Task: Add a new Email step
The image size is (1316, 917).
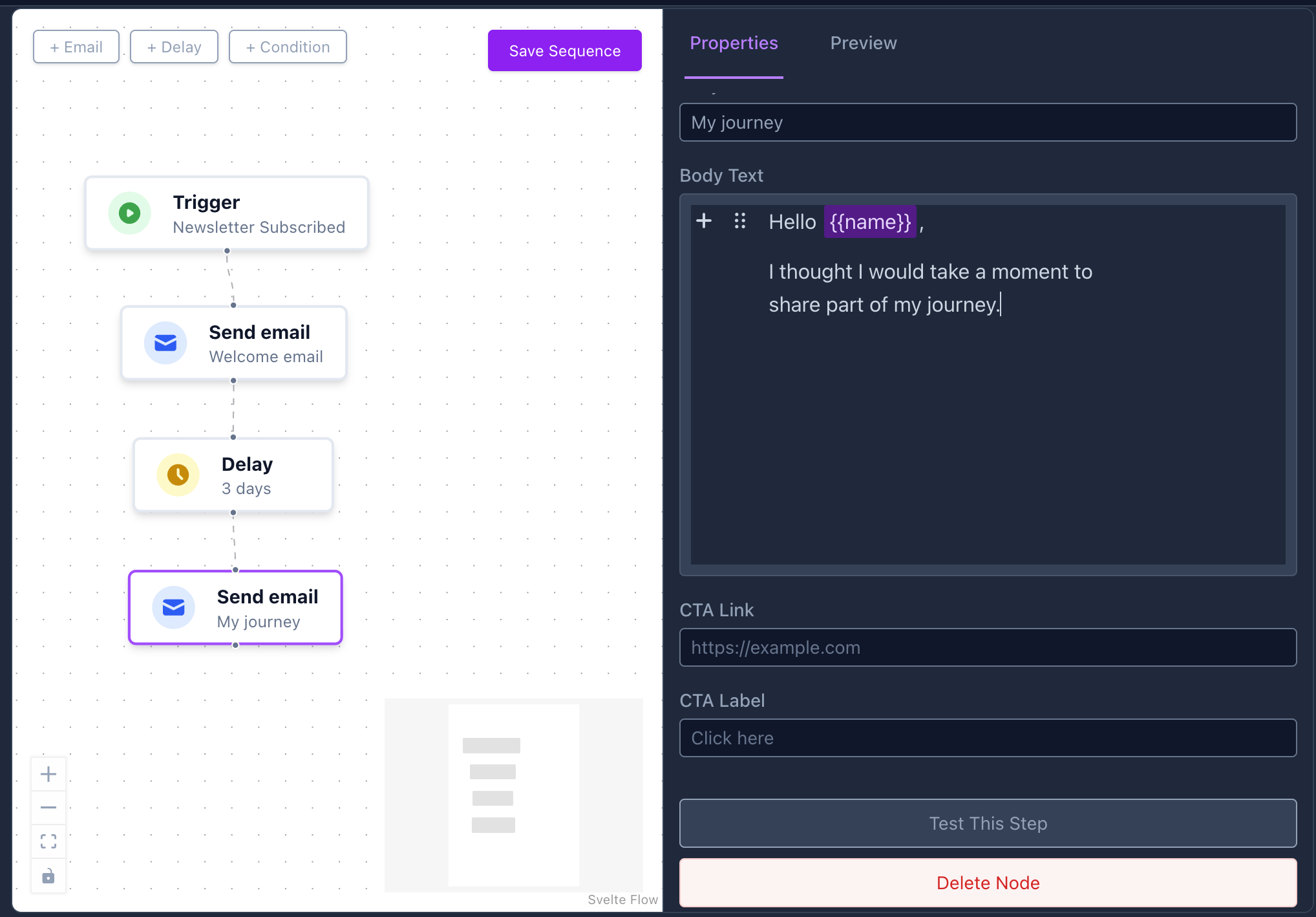Action: 76,47
